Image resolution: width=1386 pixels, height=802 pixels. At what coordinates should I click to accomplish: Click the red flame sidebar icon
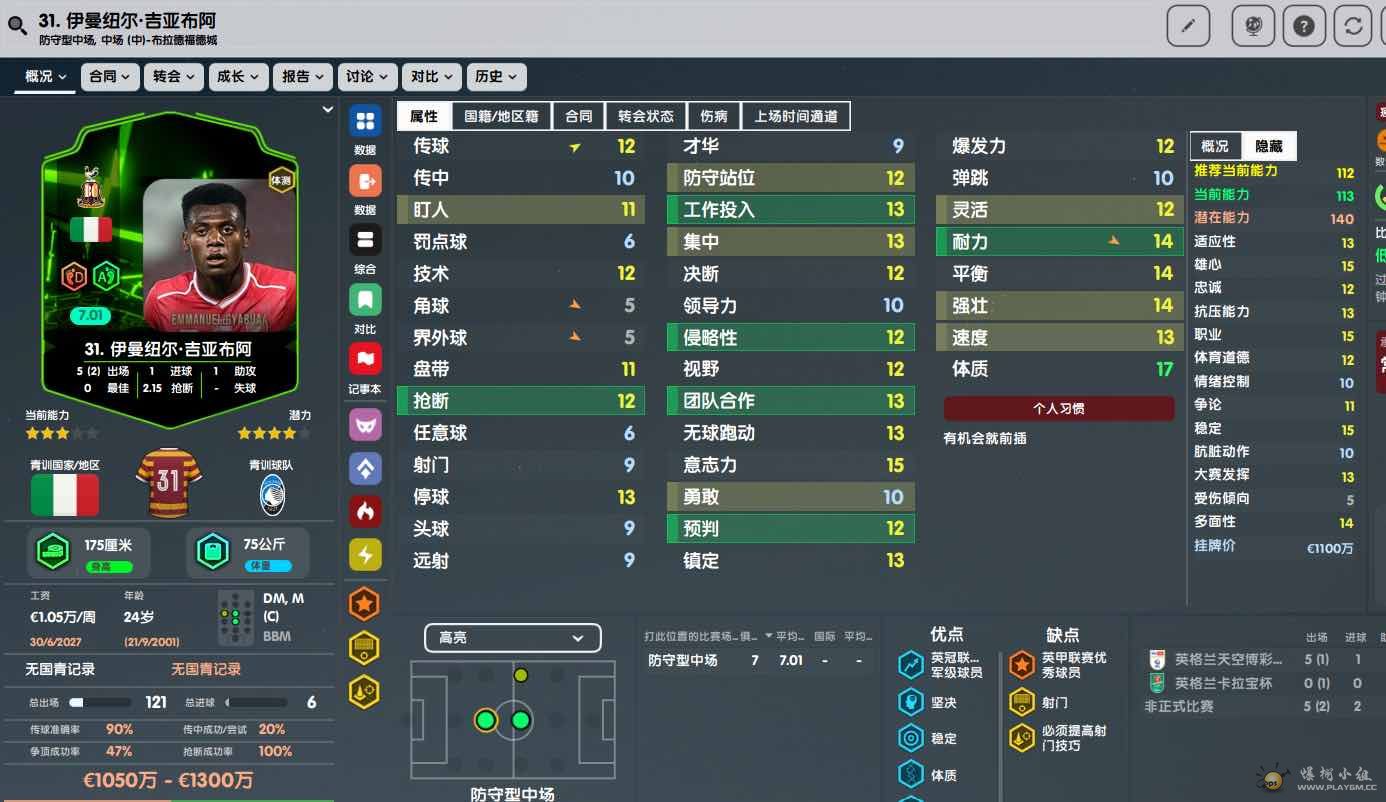pyautogui.click(x=365, y=511)
